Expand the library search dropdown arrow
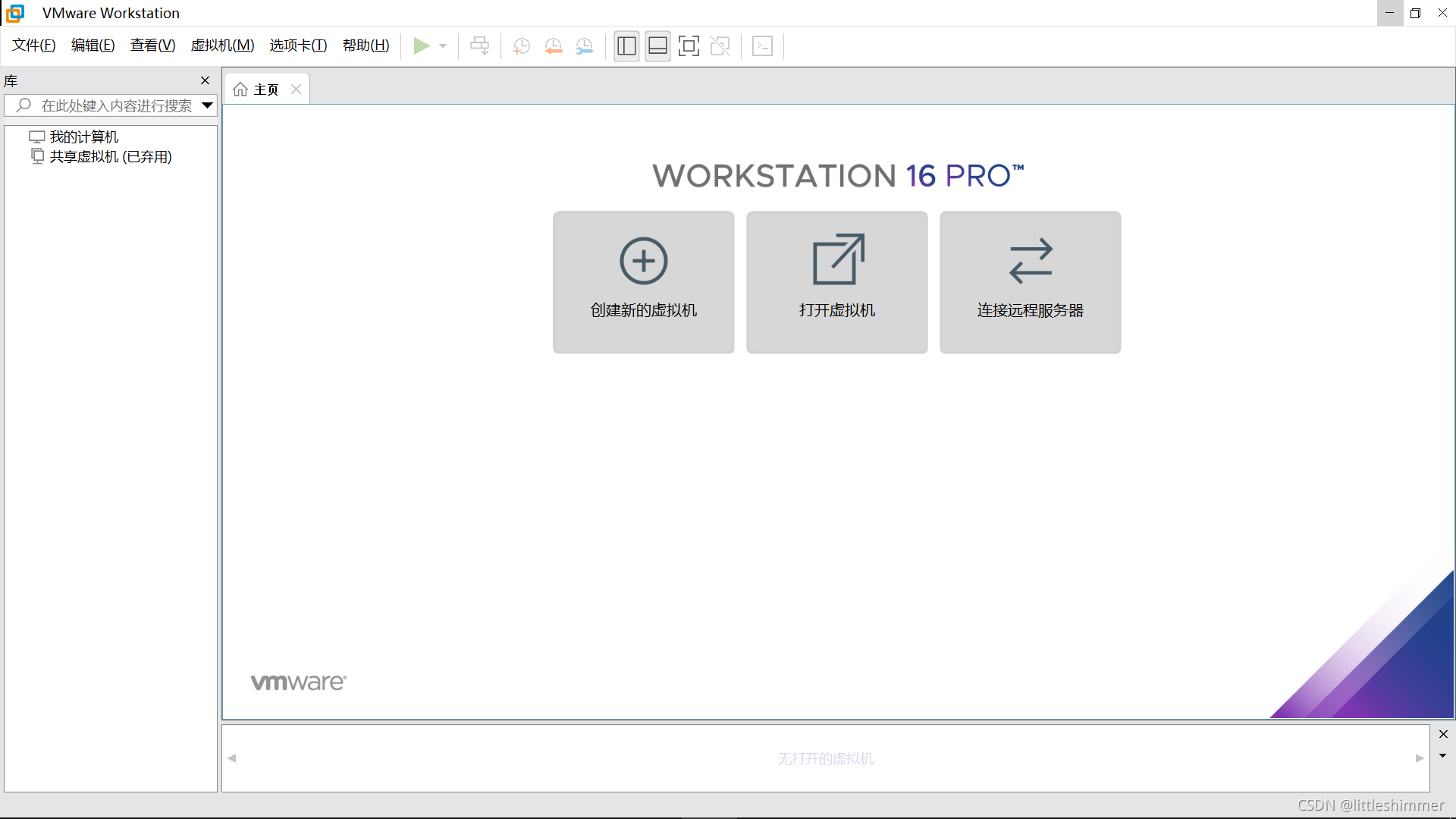Viewport: 1456px width, 819px height. coord(207,105)
